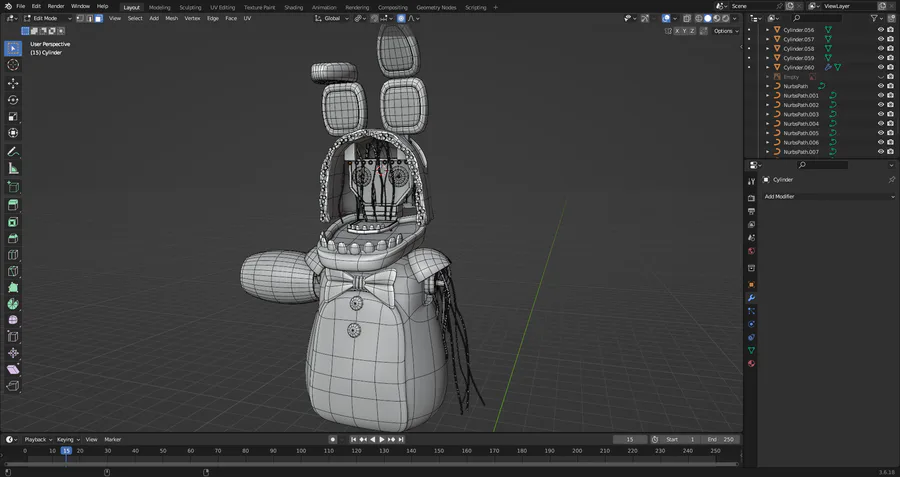Viewport: 900px width, 477px height.
Task: Switch to the Sculpting workspace tab
Action: (x=189, y=7)
